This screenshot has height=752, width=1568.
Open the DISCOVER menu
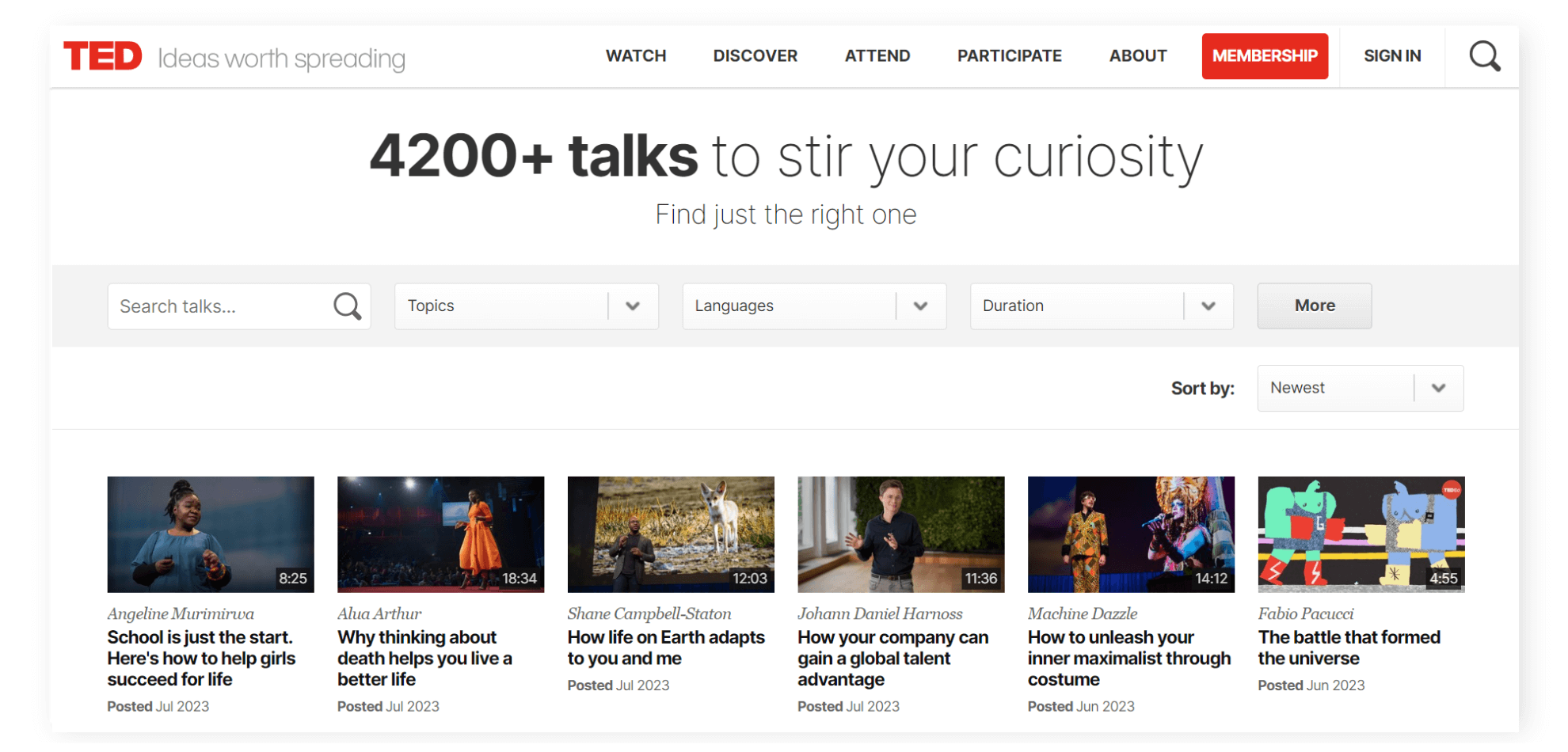point(755,56)
